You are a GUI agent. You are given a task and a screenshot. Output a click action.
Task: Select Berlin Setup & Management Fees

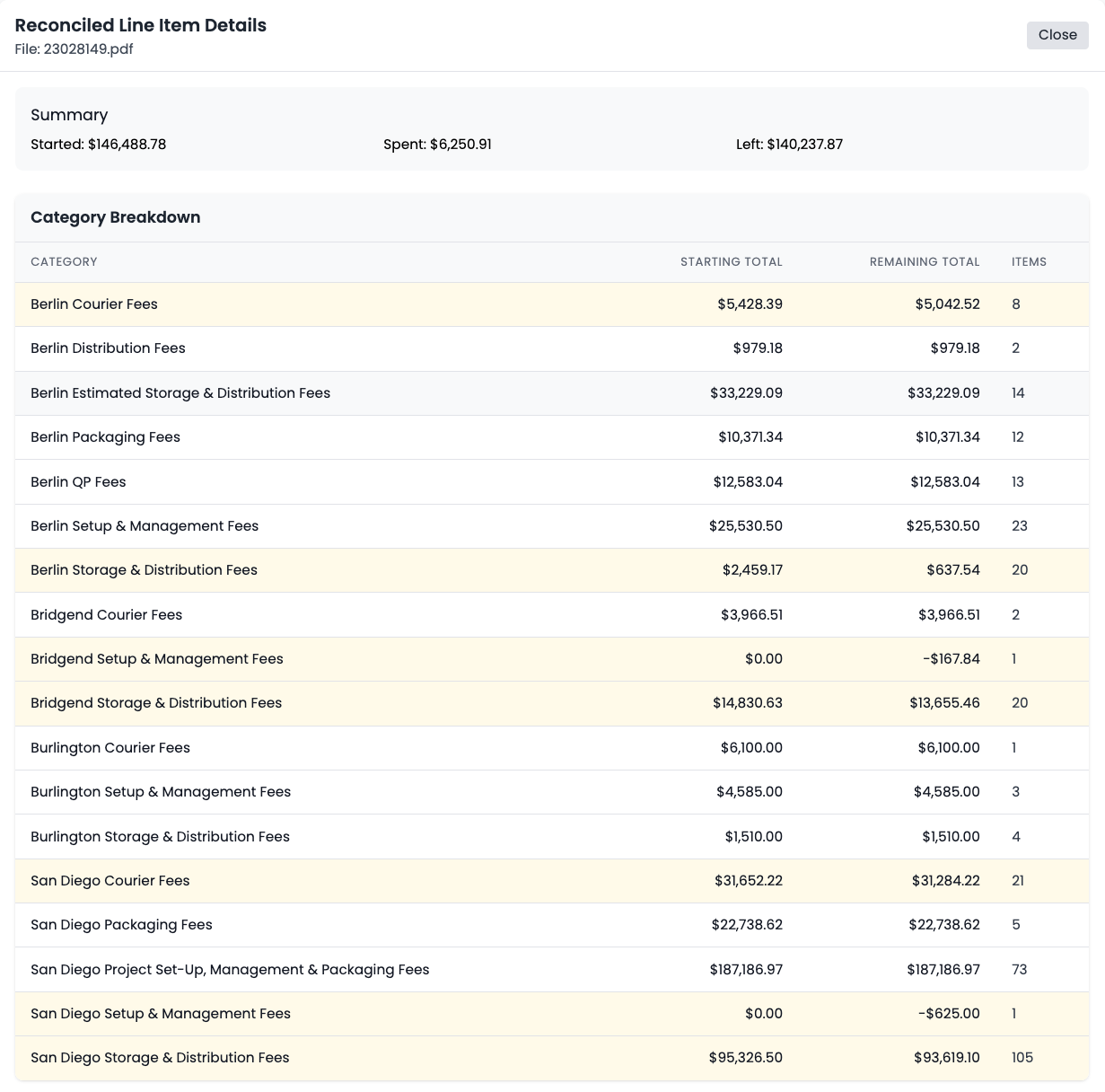[x=552, y=526]
